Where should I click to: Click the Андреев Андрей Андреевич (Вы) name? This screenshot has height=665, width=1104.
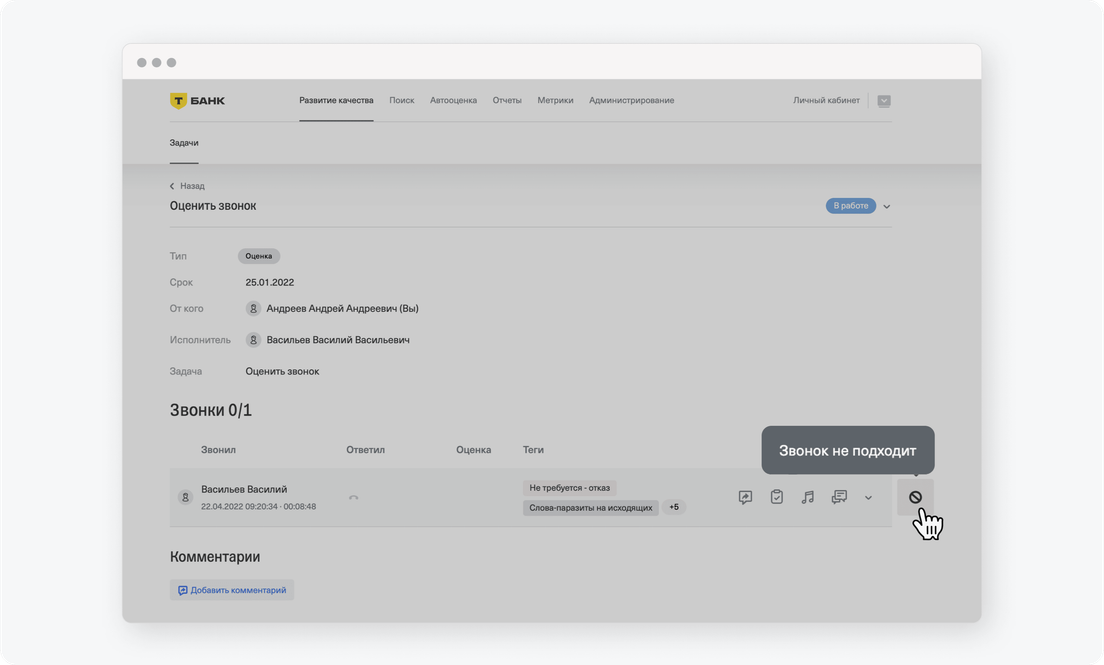click(342, 309)
